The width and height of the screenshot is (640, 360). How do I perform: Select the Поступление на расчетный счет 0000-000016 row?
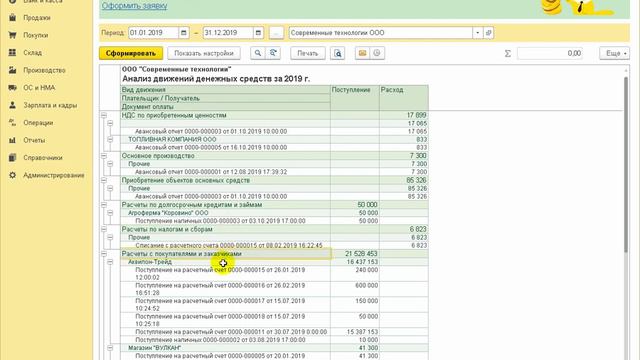point(225,289)
